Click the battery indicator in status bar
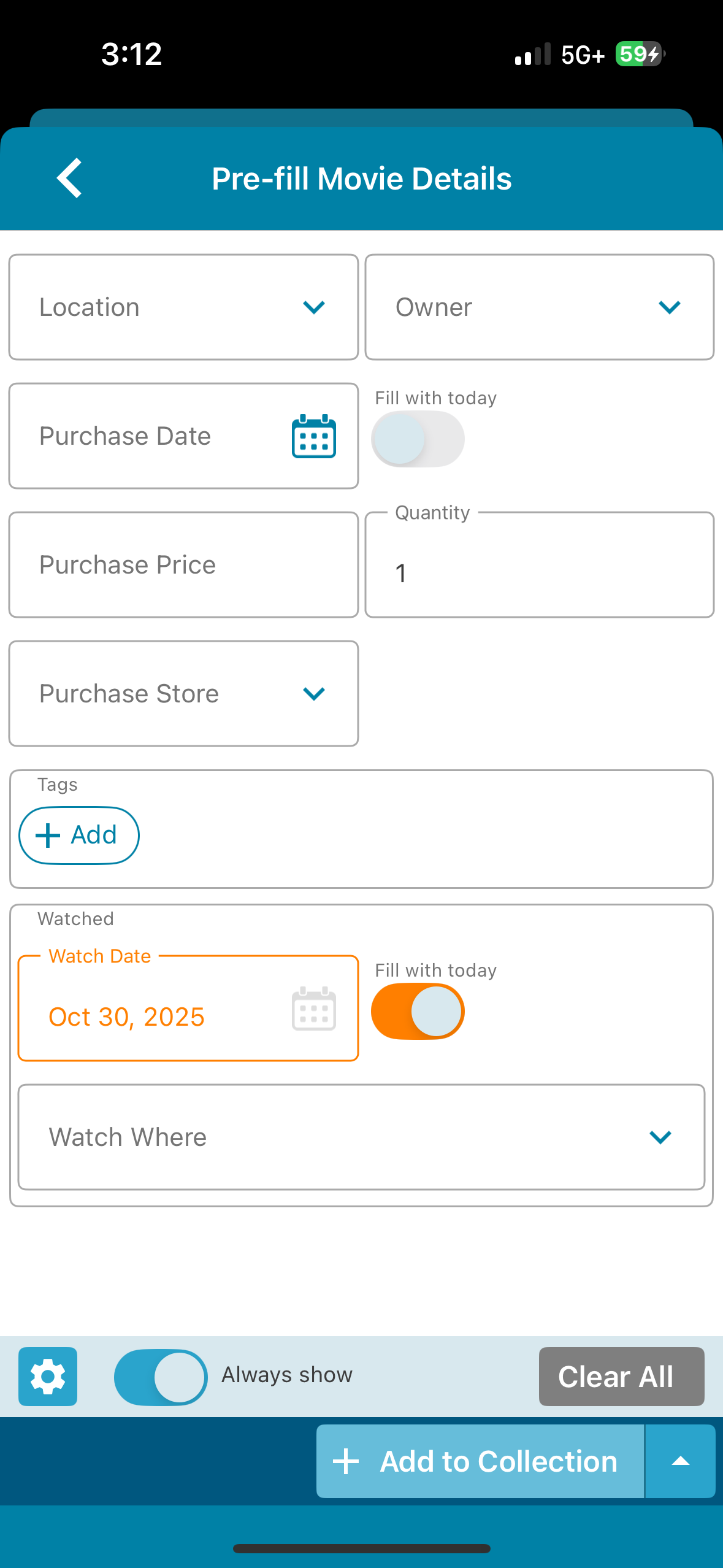This screenshot has height=1568, width=723. 639,54
